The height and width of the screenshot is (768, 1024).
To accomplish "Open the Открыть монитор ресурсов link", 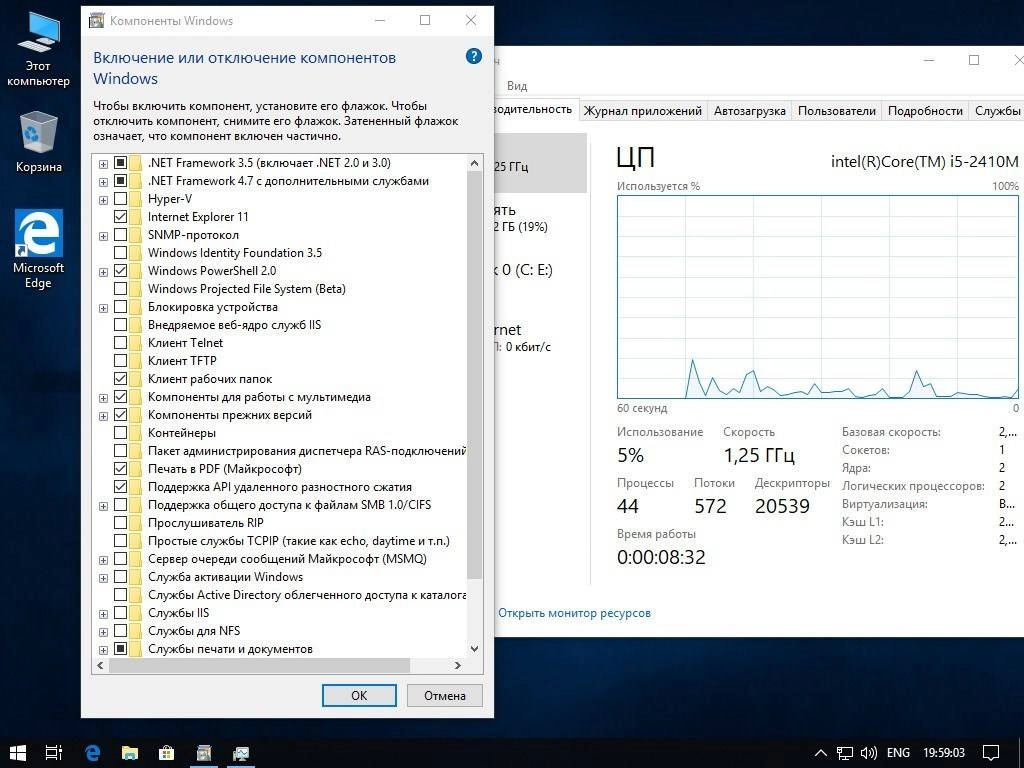I will tap(574, 613).
